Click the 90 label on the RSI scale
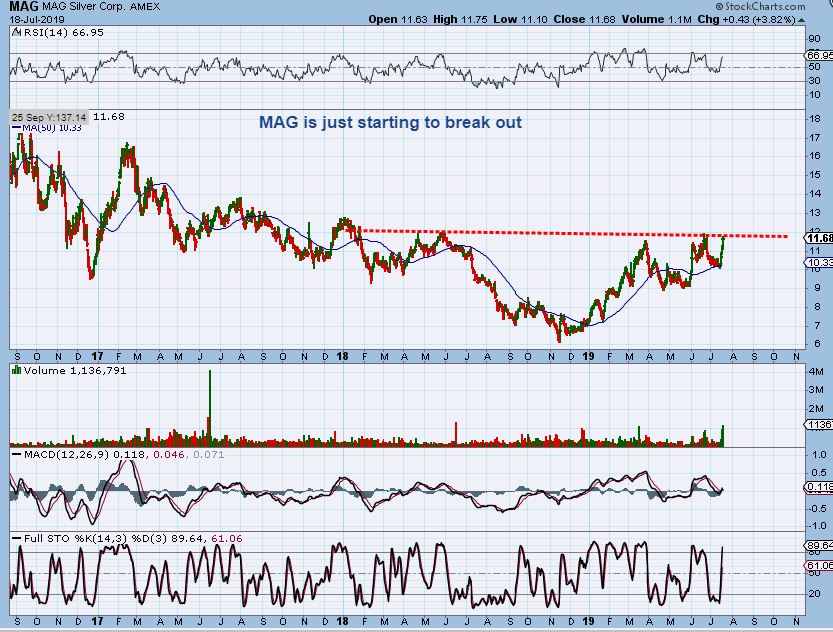 pyautogui.click(x=814, y=38)
